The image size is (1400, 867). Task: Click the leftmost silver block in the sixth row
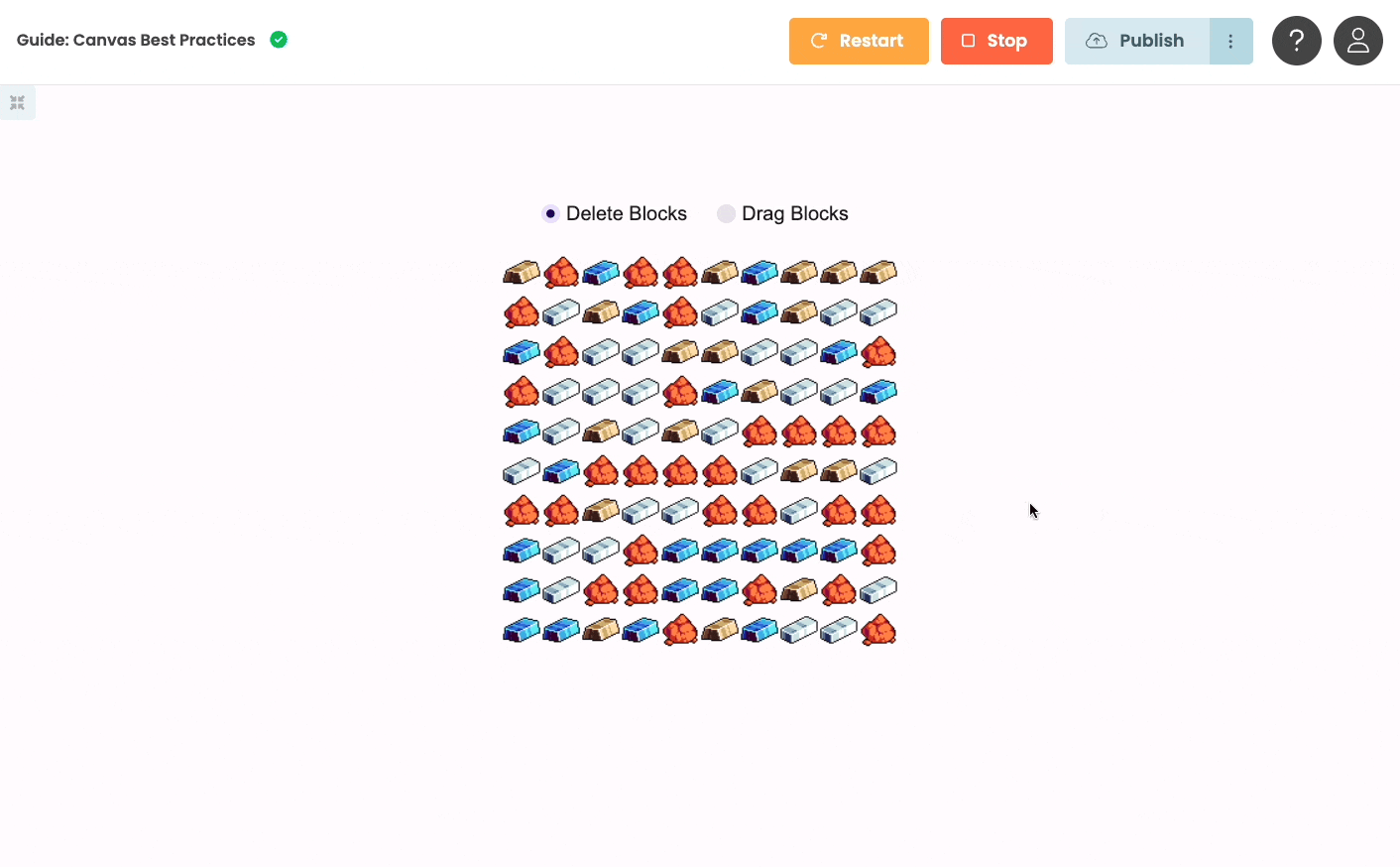click(522, 471)
